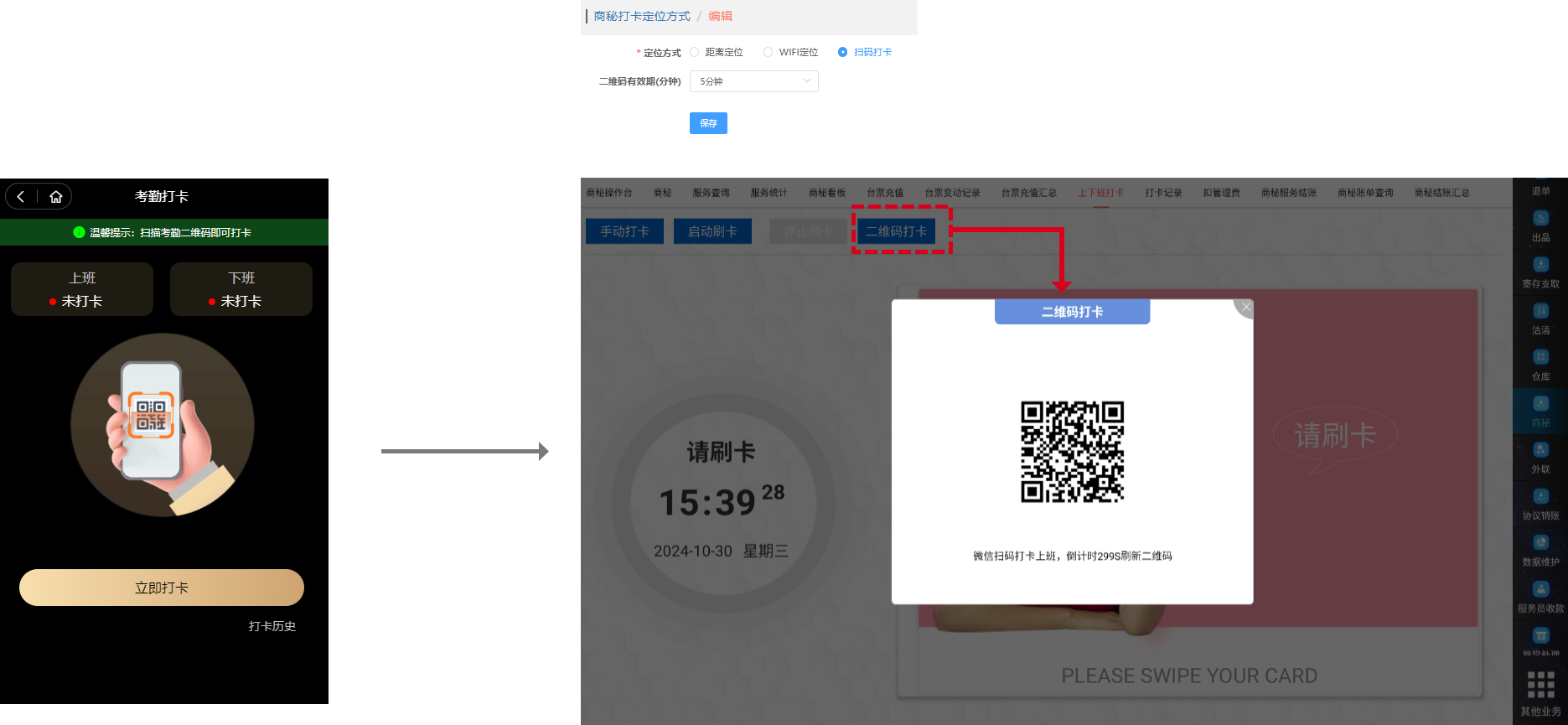Select the 扫码打卡 radio option
Image resolution: width=1568 pixels, height=725 pixels.
842,52
